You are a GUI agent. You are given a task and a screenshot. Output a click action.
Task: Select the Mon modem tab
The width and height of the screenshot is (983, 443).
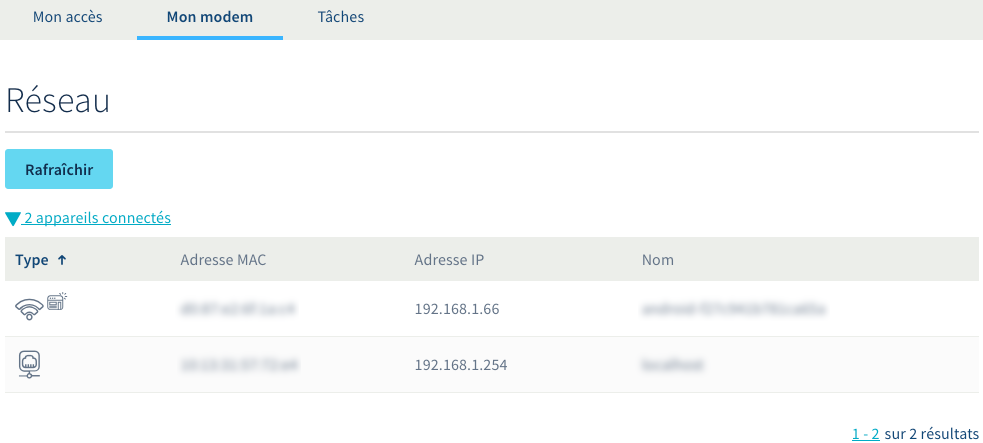pyautogui.click(x=210, y=17)
